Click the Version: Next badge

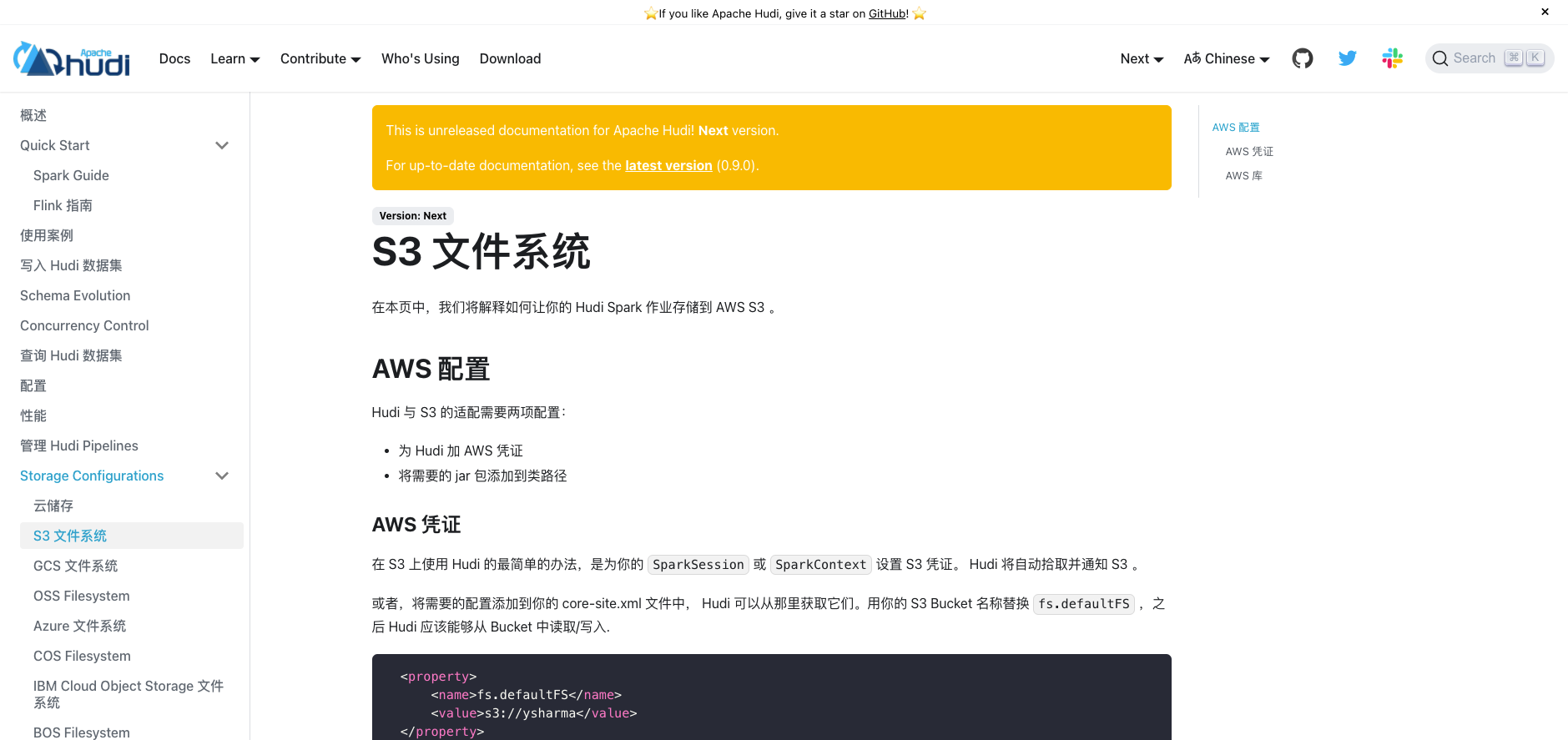[413, 215]
